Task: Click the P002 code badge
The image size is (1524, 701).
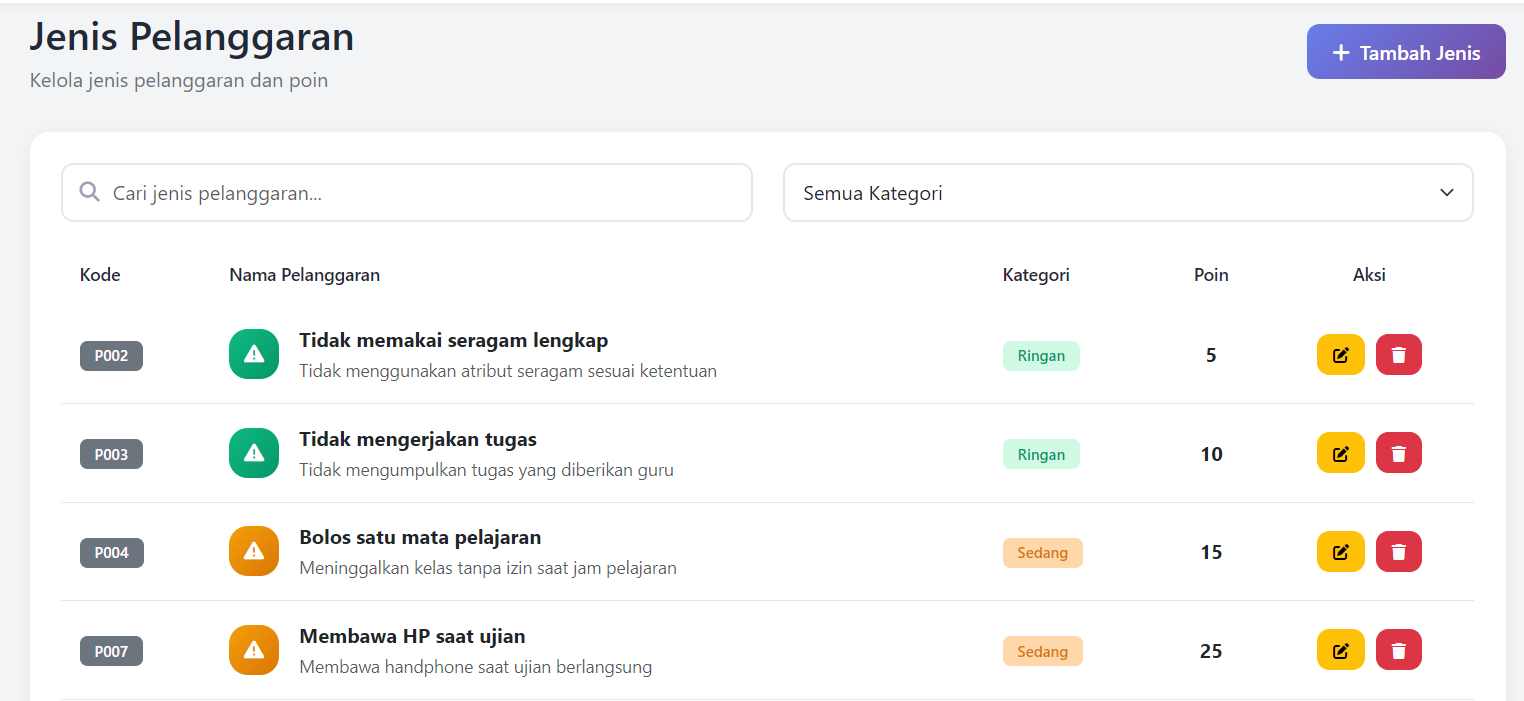Action: pos(111,356)
